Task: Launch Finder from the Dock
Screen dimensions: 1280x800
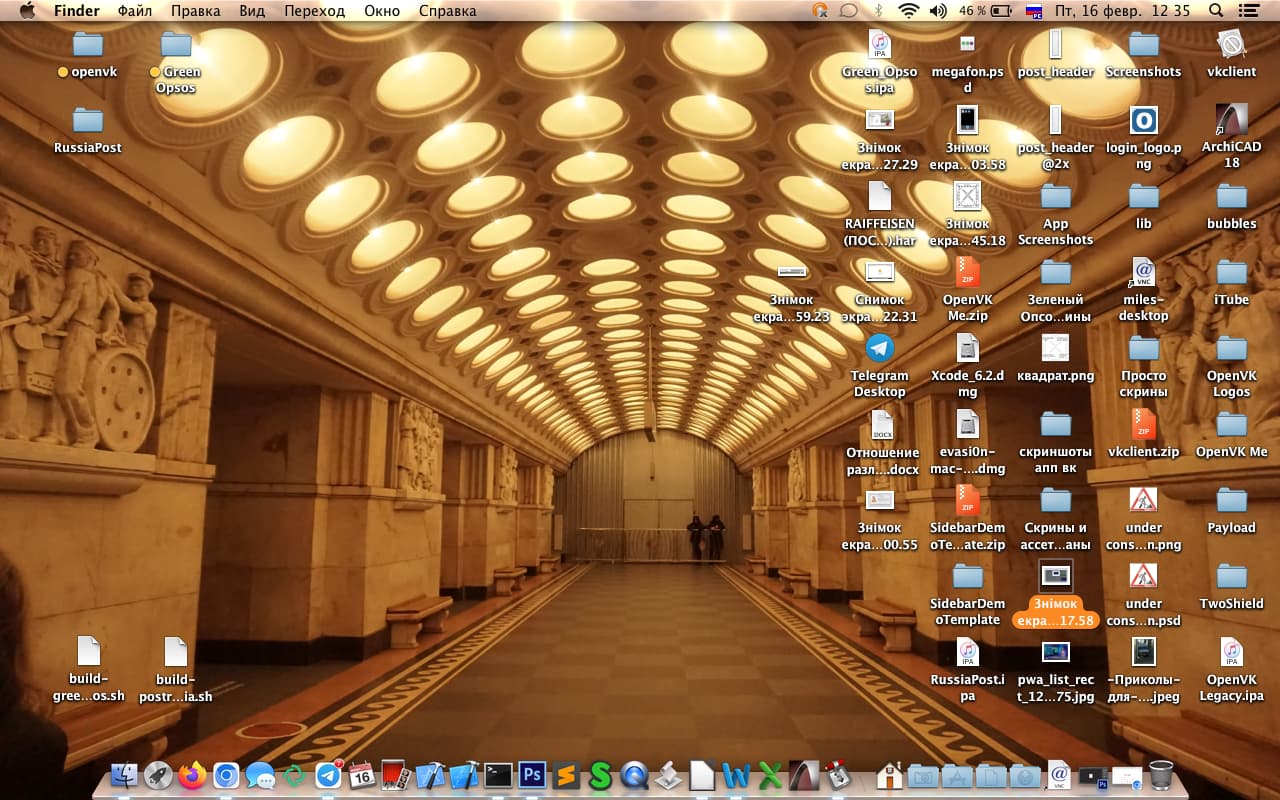Action: 124,775
